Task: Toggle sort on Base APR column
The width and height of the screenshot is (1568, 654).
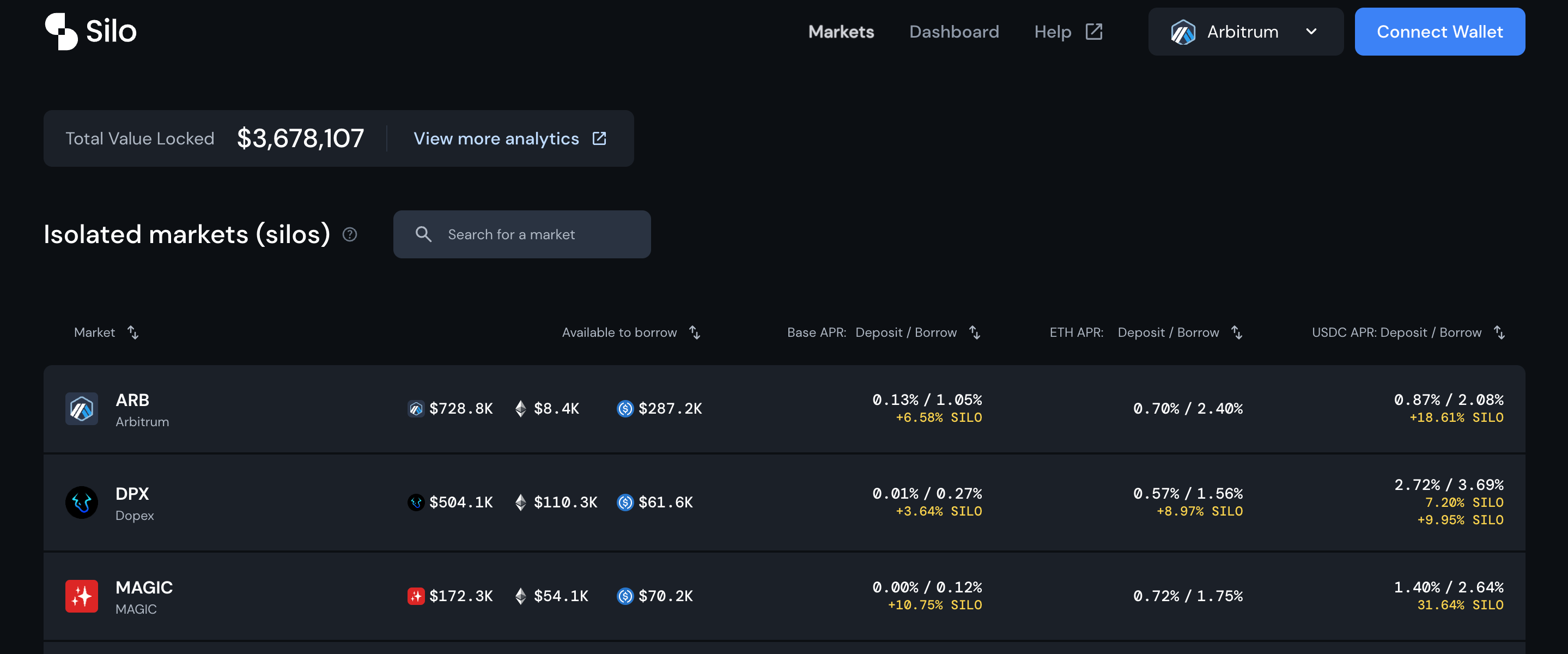Action: tap(975, 332)
